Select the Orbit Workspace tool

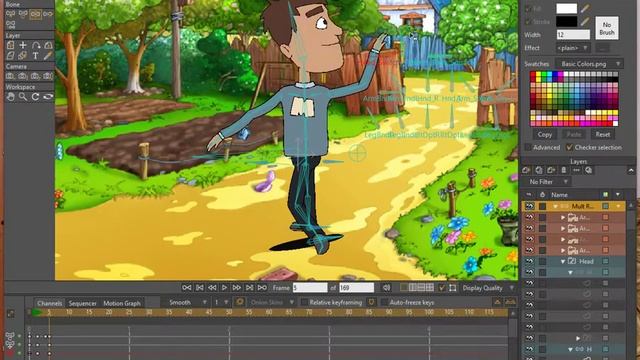pyautogui.click(x=48, y=97)
